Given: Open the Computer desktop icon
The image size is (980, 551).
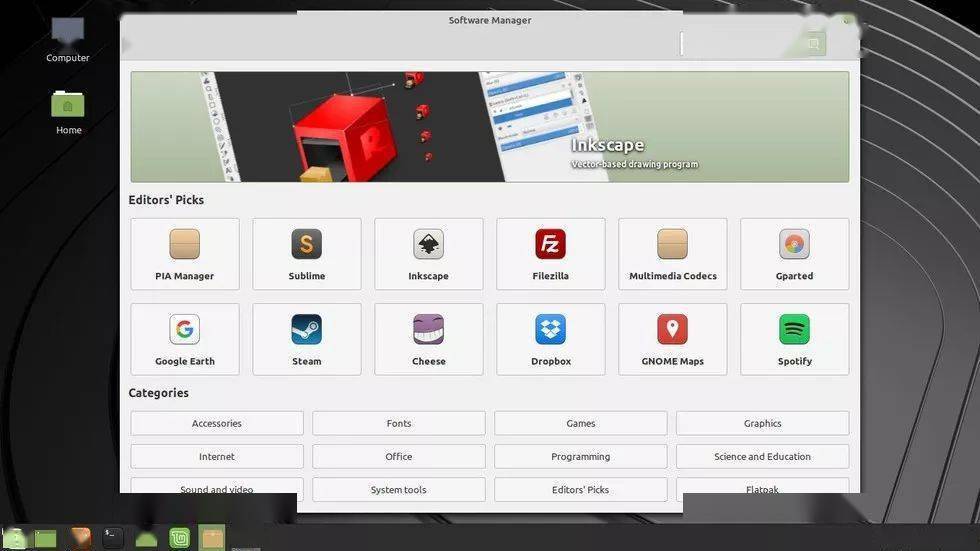Looking at the screenshot, I should click(68, 40).
